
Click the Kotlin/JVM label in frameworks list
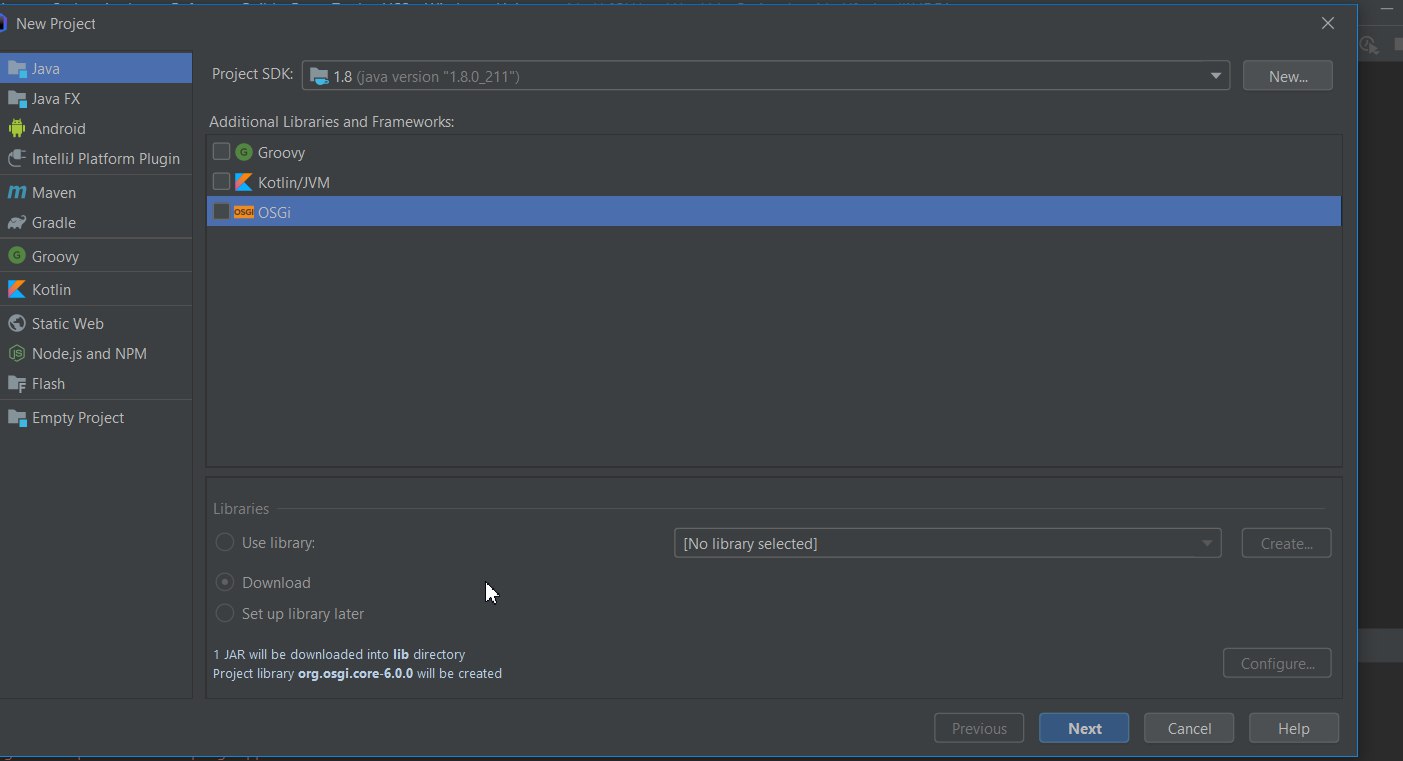(x=294, y=182)
